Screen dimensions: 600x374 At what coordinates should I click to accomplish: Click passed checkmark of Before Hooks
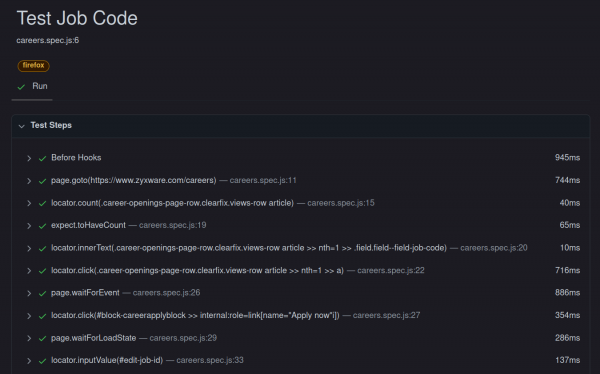click(x=42, y=158)
